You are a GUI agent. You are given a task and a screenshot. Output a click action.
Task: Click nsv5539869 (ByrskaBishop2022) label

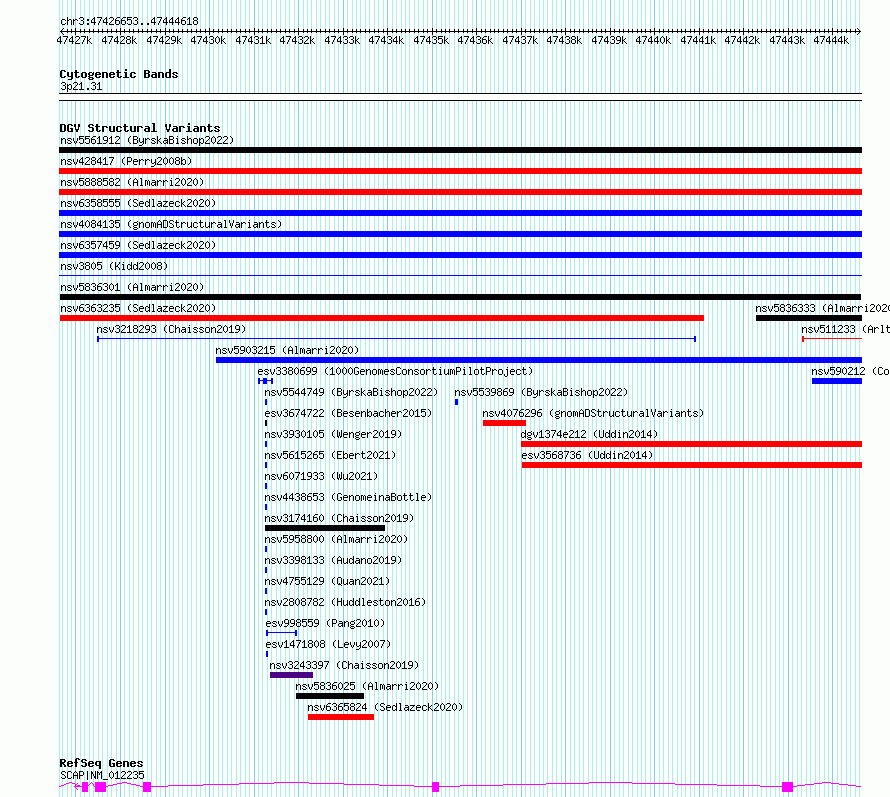point(541,392)
